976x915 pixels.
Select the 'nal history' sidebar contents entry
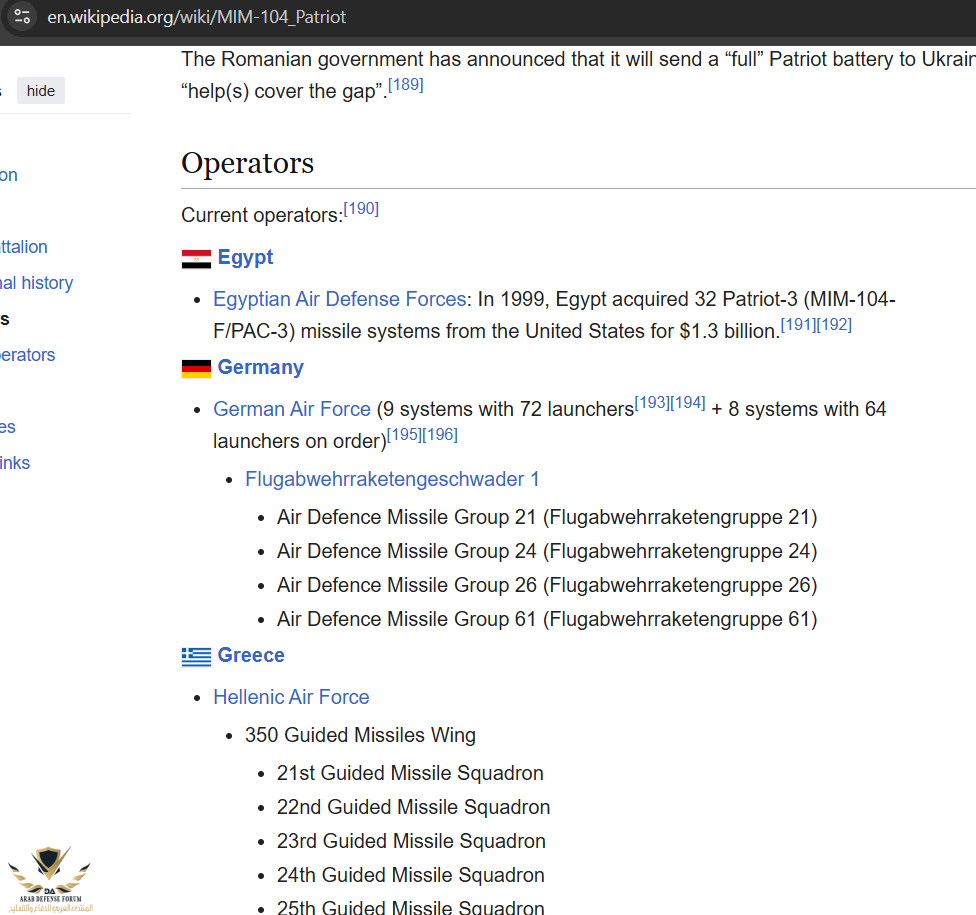pyautogui.click(x=36, y=283)
